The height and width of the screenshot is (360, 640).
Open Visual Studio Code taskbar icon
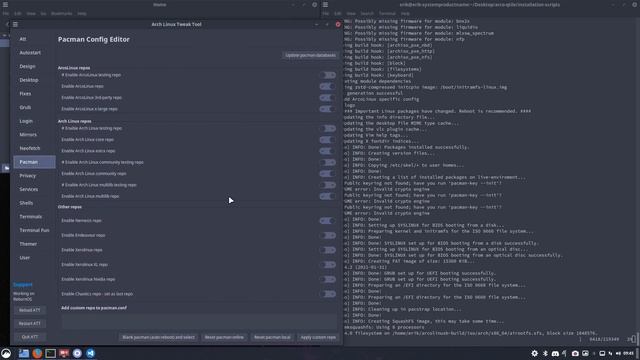pyautogui.click(x=90, y=353)
